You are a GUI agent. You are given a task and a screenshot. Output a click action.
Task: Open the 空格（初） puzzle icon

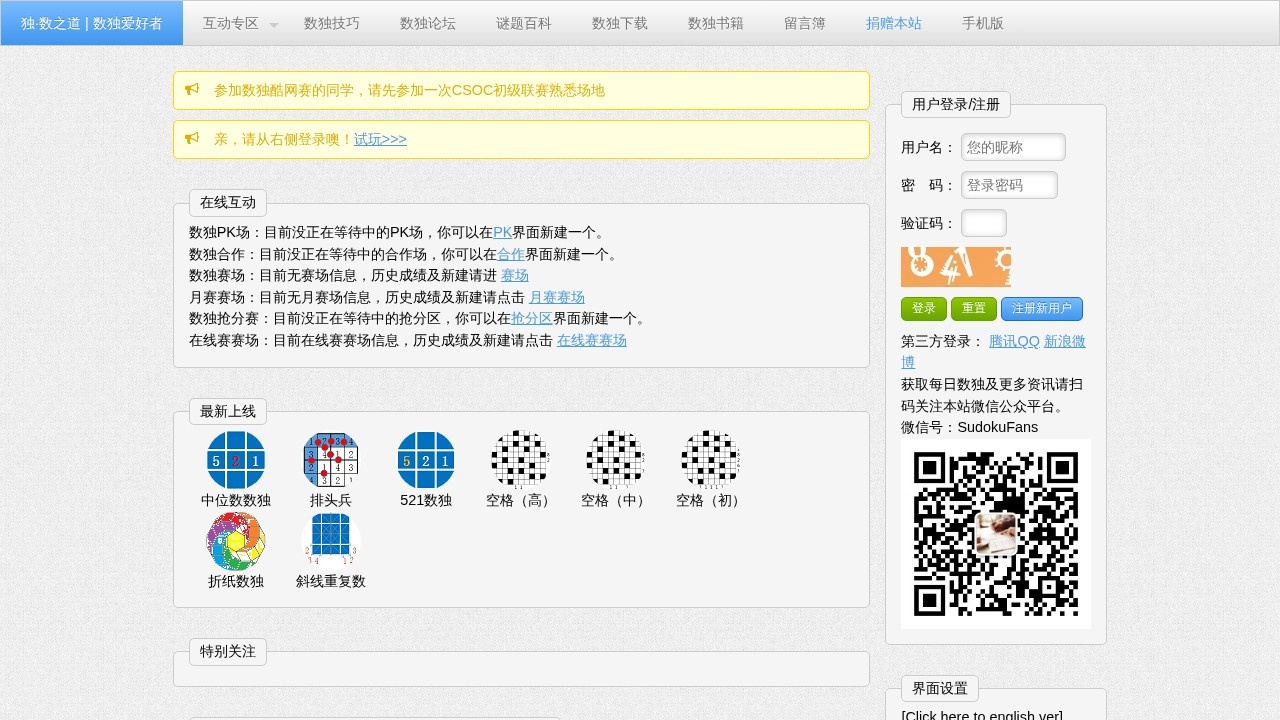710,460
